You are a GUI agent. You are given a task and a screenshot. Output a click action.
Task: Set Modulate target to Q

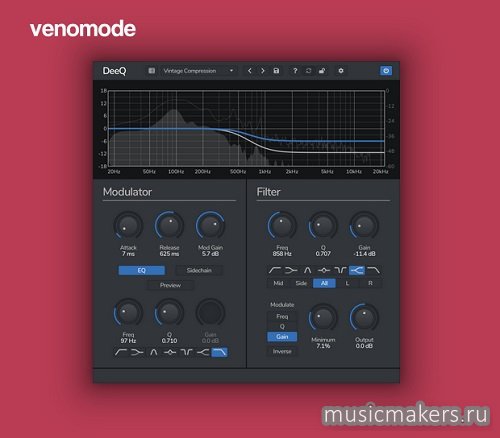282,326
